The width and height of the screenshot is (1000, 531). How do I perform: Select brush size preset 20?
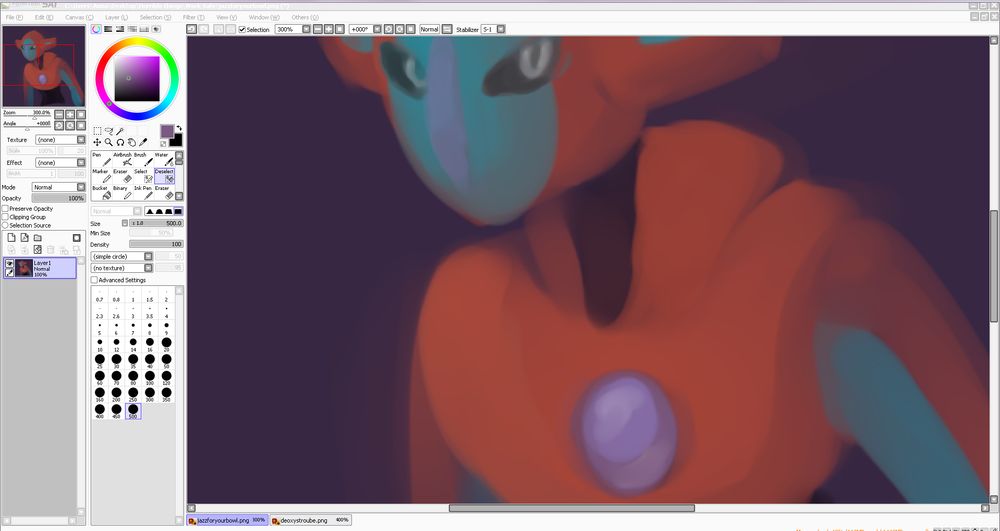point(166,344)
